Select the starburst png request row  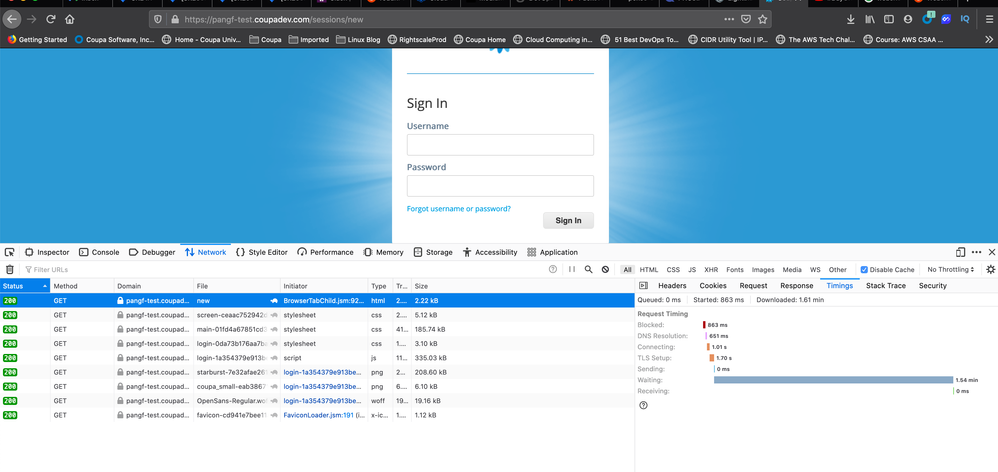click(317, 372)
